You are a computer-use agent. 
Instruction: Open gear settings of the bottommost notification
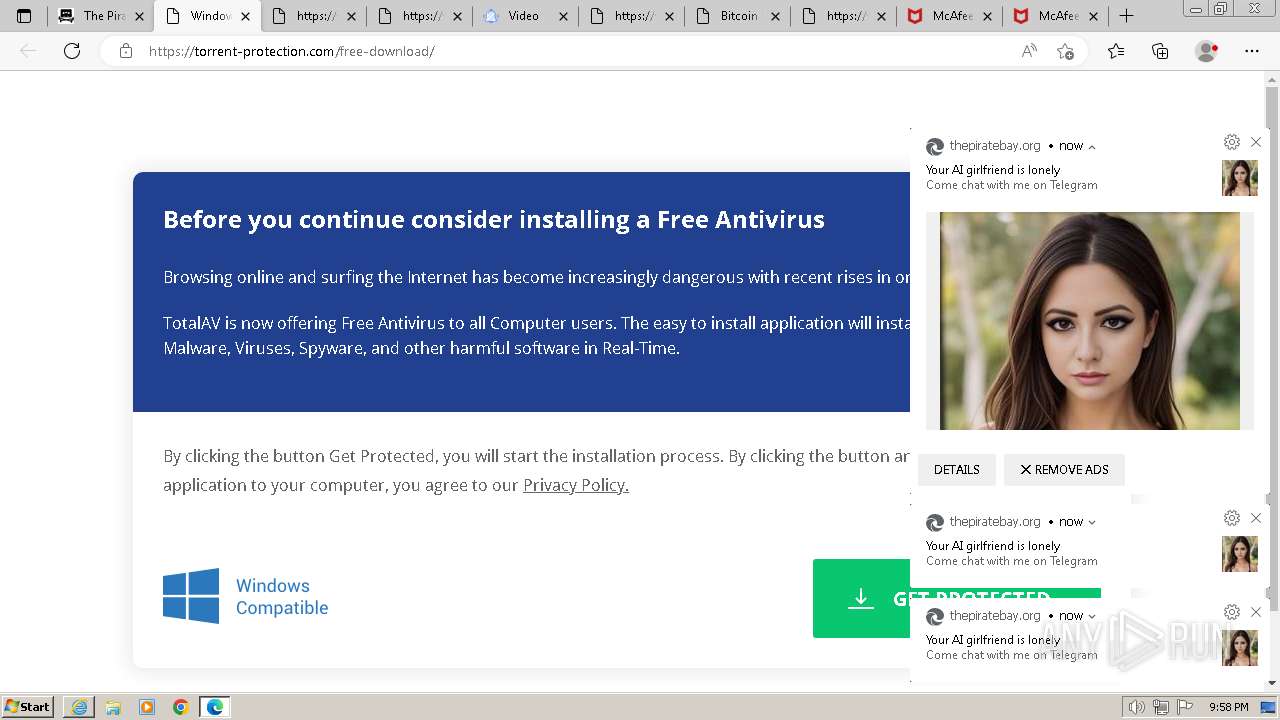coord(1232,612)
